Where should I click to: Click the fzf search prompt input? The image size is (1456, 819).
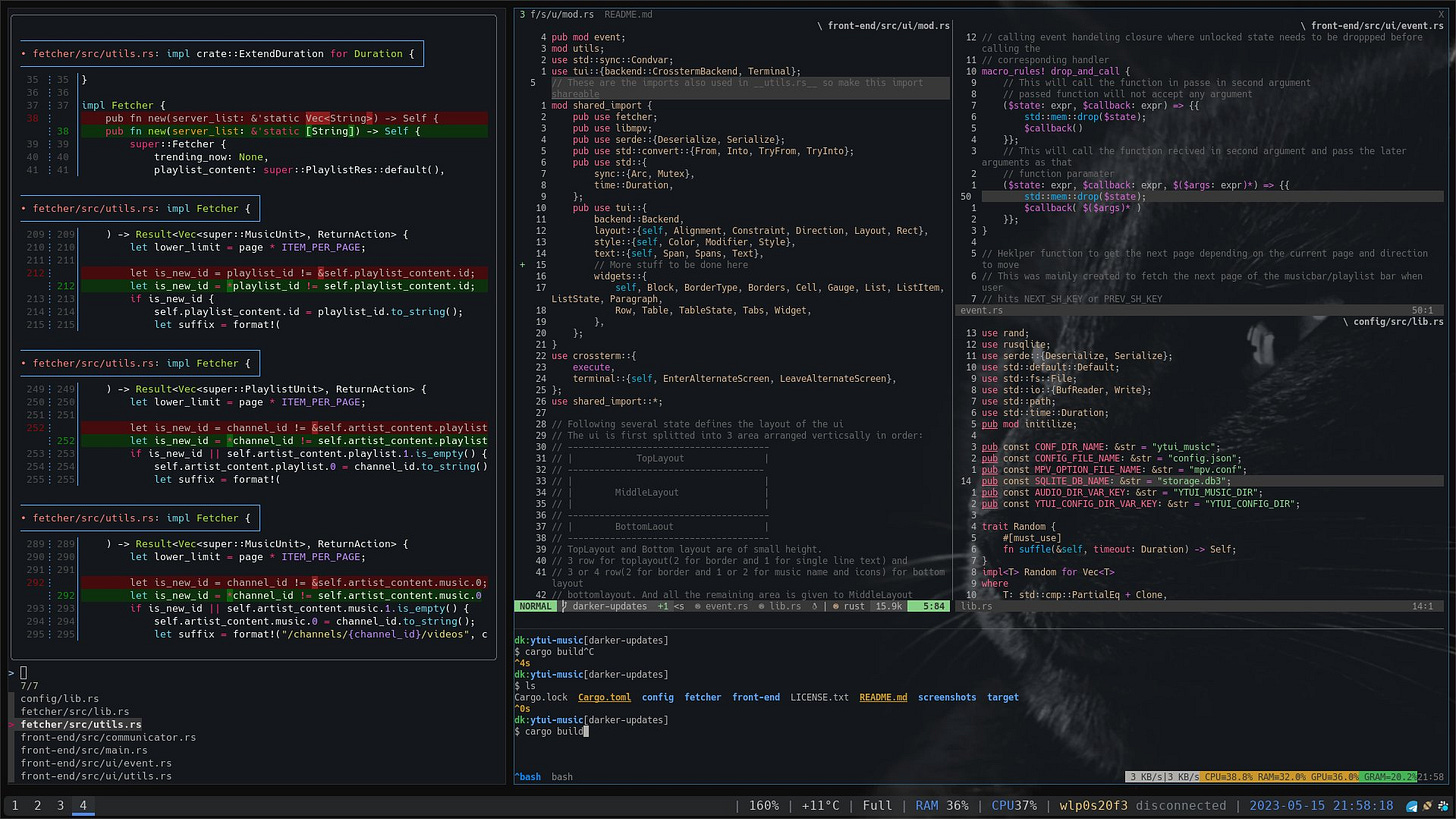[24, 673]
